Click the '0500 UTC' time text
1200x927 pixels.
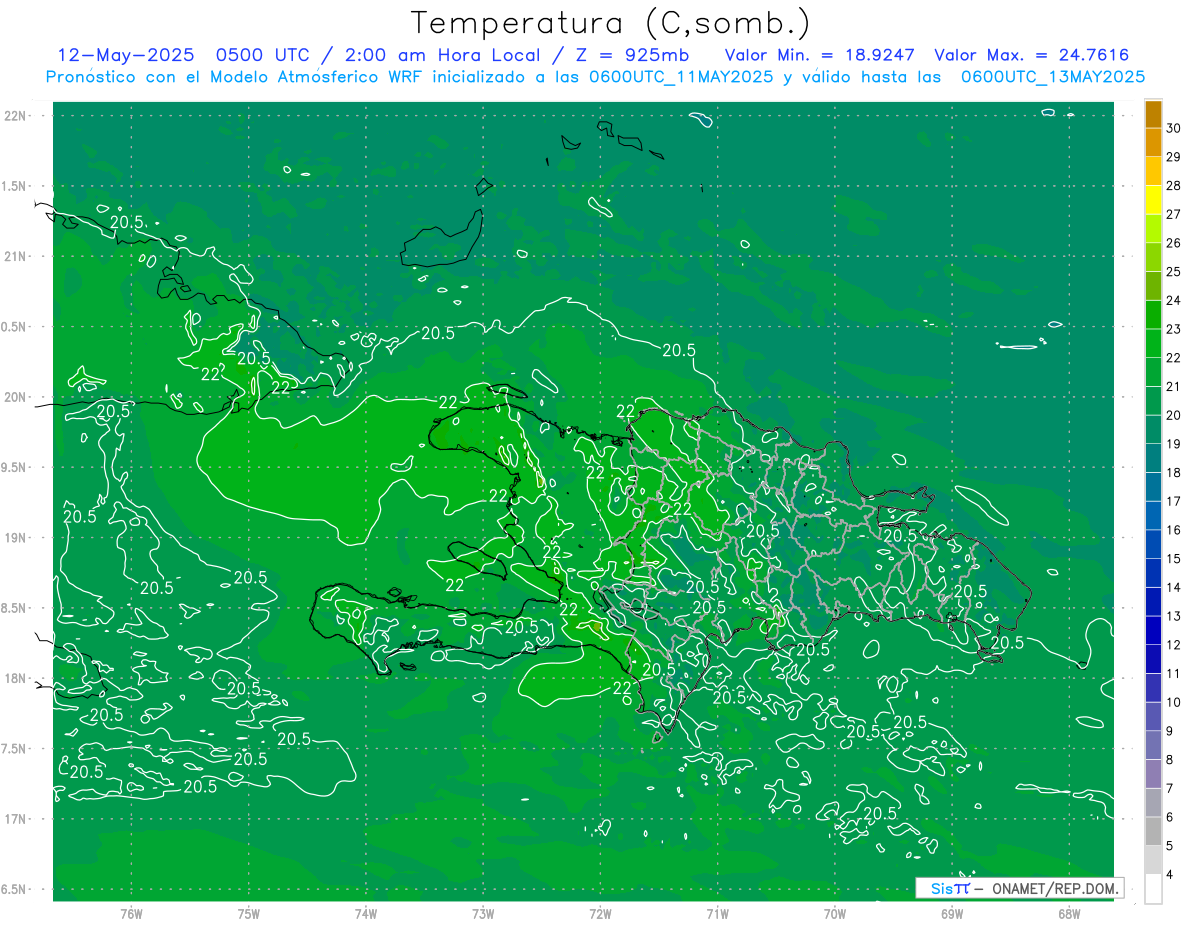tap(264, 55)
